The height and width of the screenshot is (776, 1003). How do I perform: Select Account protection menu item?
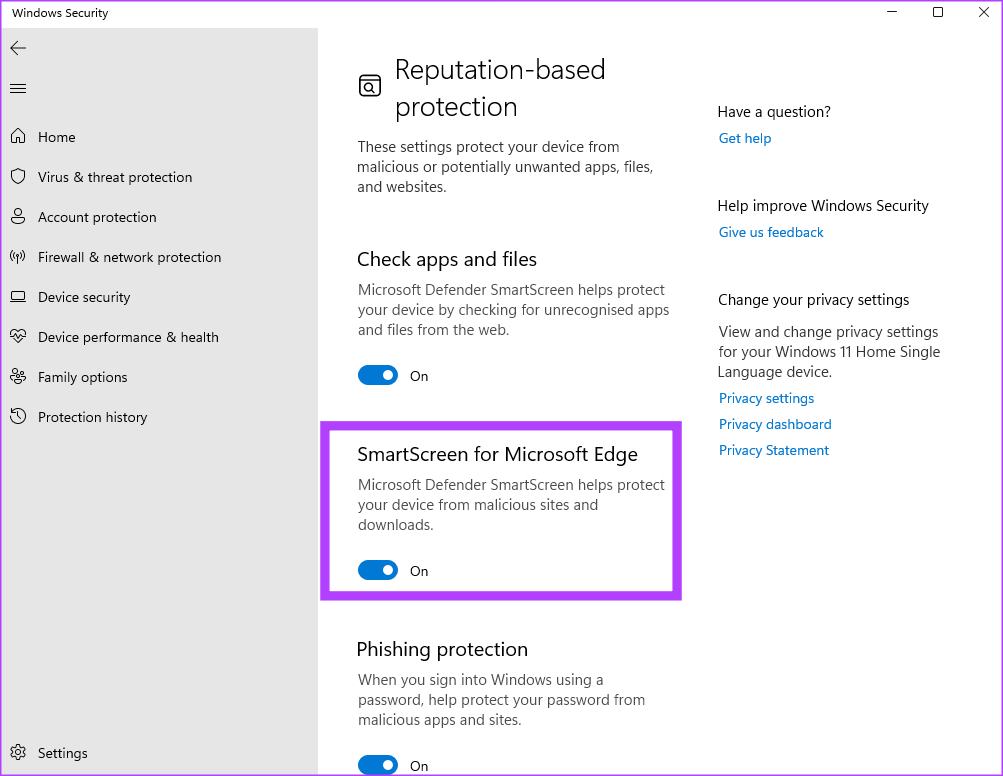(x=97, y=218)
